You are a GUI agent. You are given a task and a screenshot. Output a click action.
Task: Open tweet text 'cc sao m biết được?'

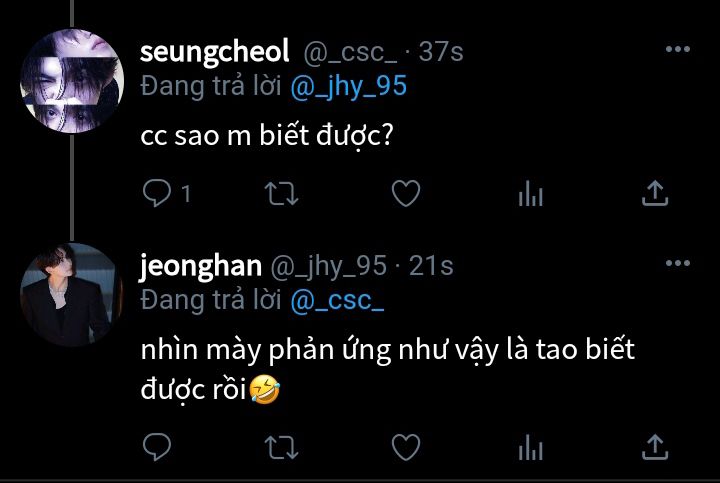[267, 136]
